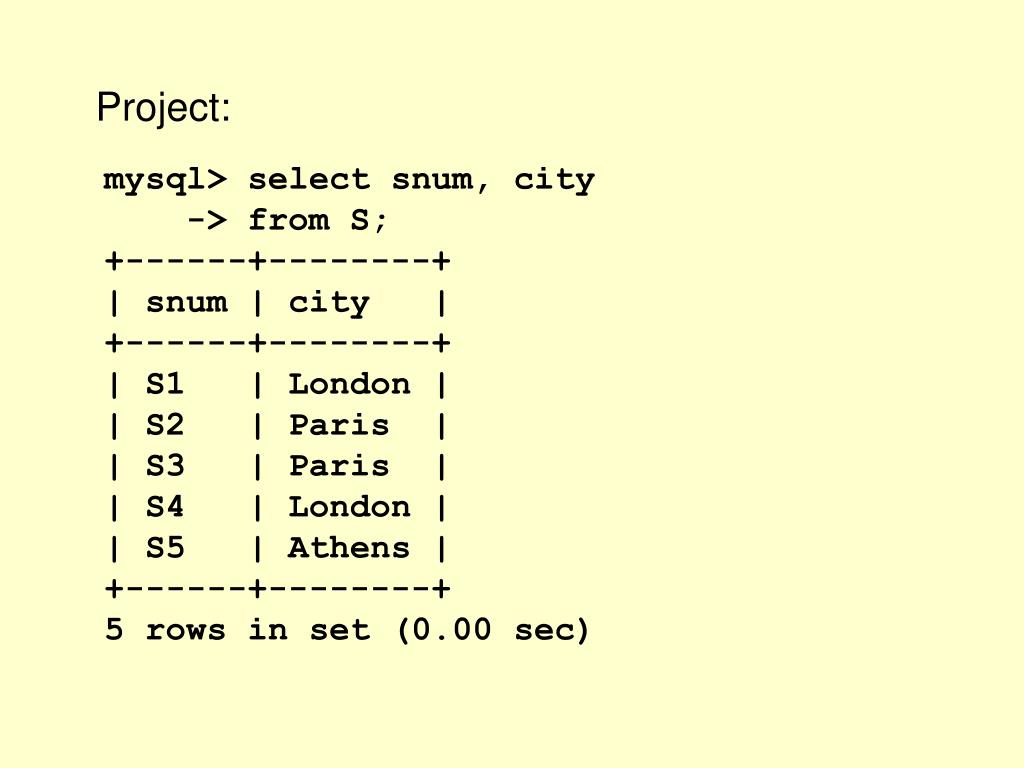This screenshot has height=768, width=1024.
Task: Click the "Project:" heading text
Action: tap(163, 108)
